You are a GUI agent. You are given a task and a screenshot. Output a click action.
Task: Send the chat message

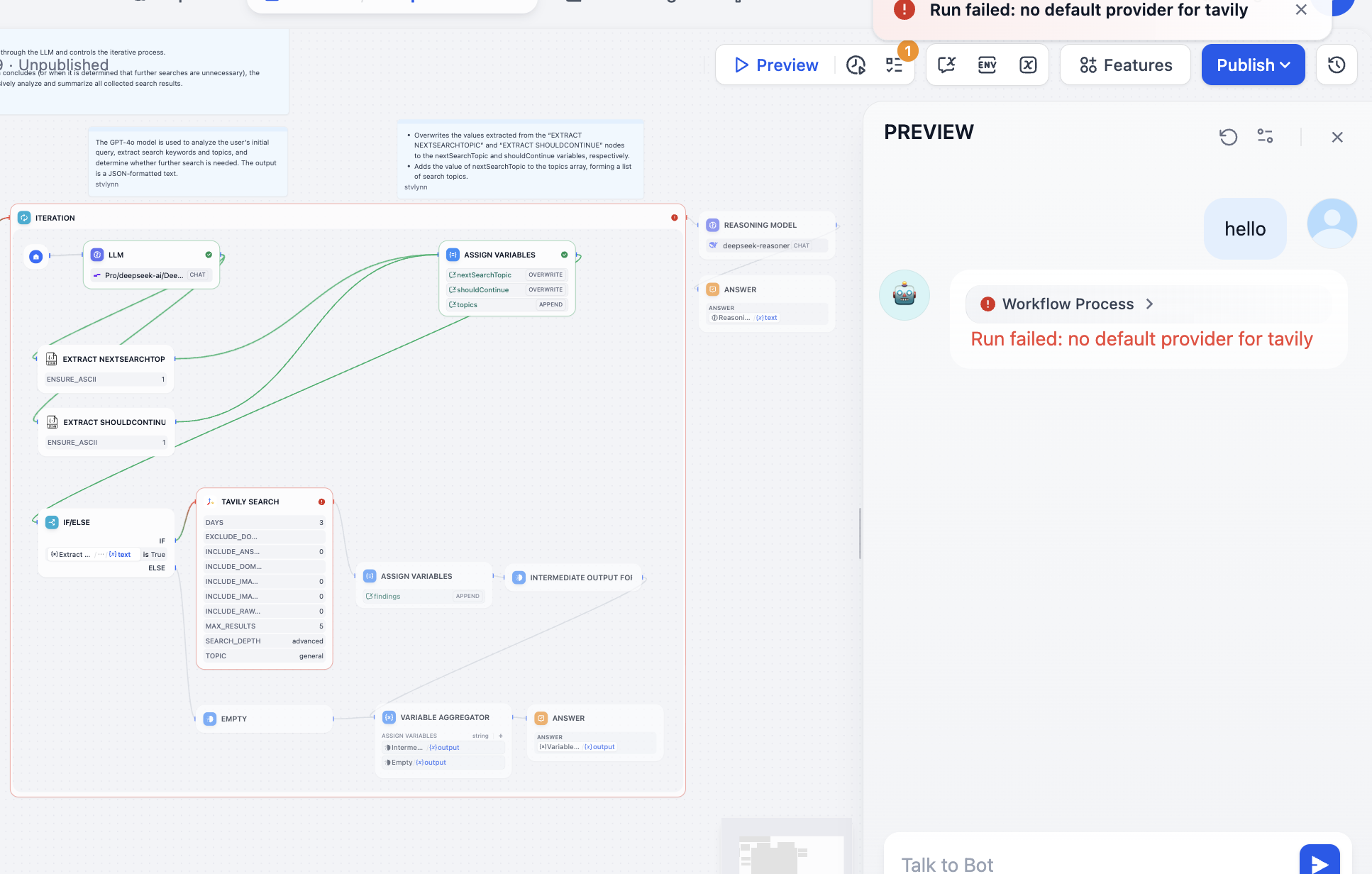(1319, 861)
